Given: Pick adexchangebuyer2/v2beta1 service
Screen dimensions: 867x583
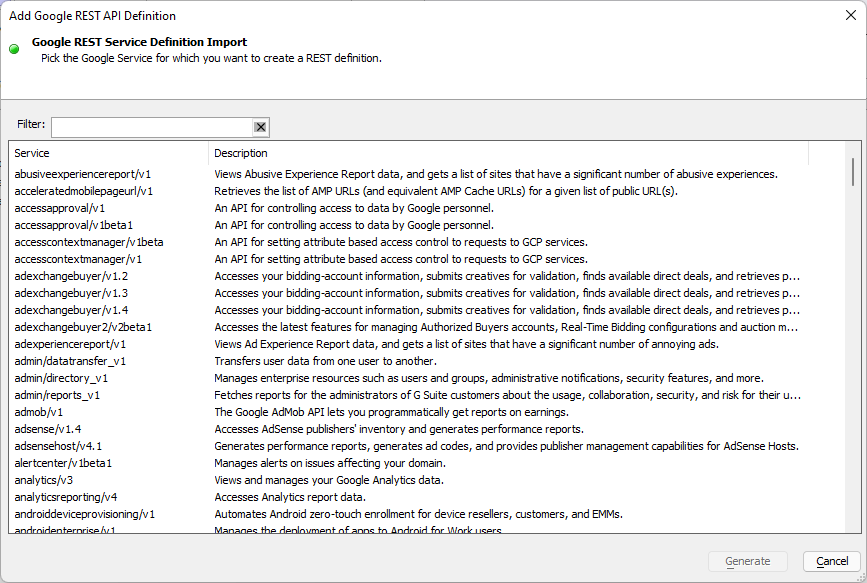Looking at the screenshot, I should pyautogui.click(x=83, y=327).
